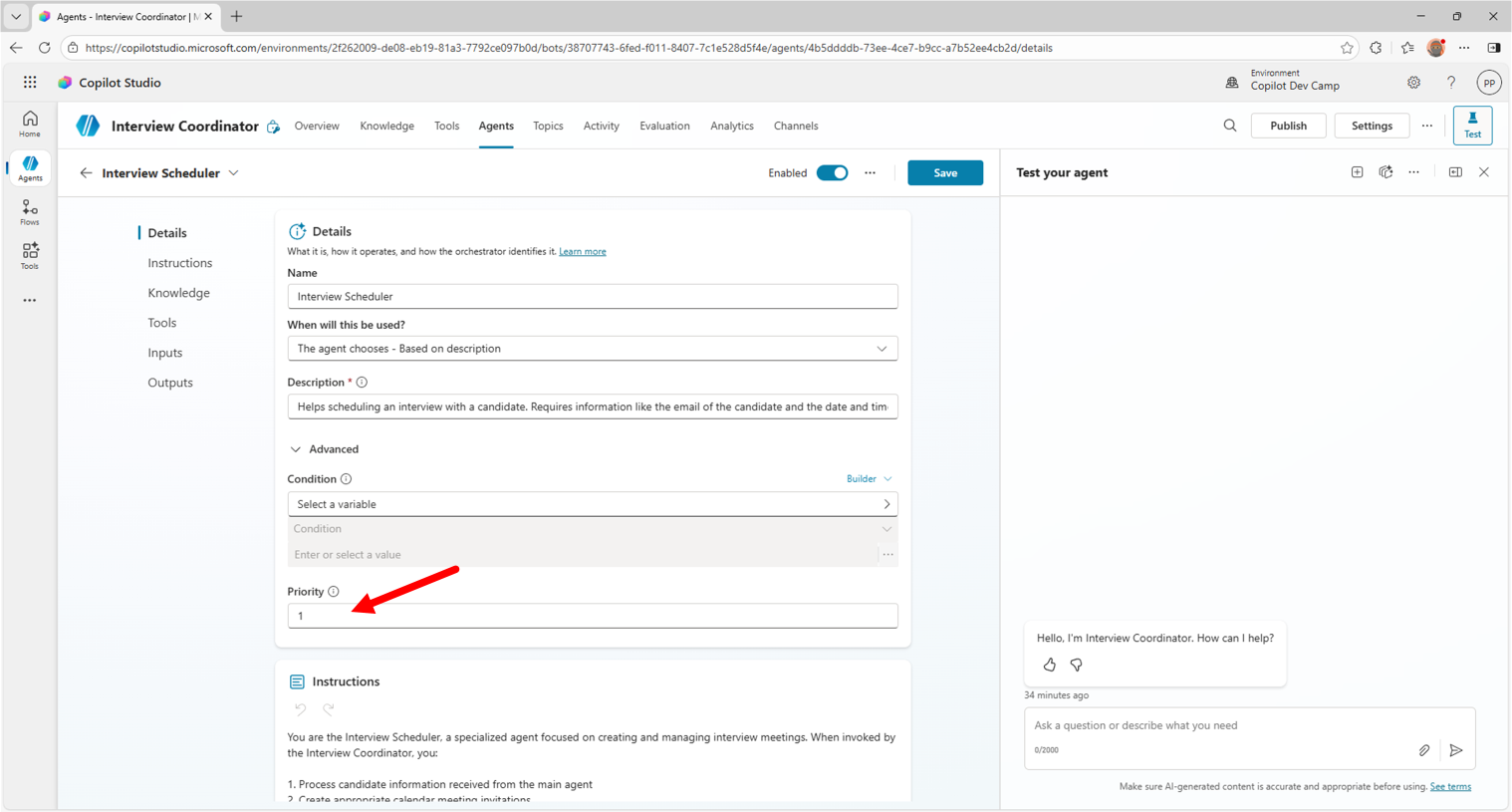The width and height of the screenshot is (1512, 812).
Task: Give a thumbs down to the greeting message
Action: [1077, 665]
